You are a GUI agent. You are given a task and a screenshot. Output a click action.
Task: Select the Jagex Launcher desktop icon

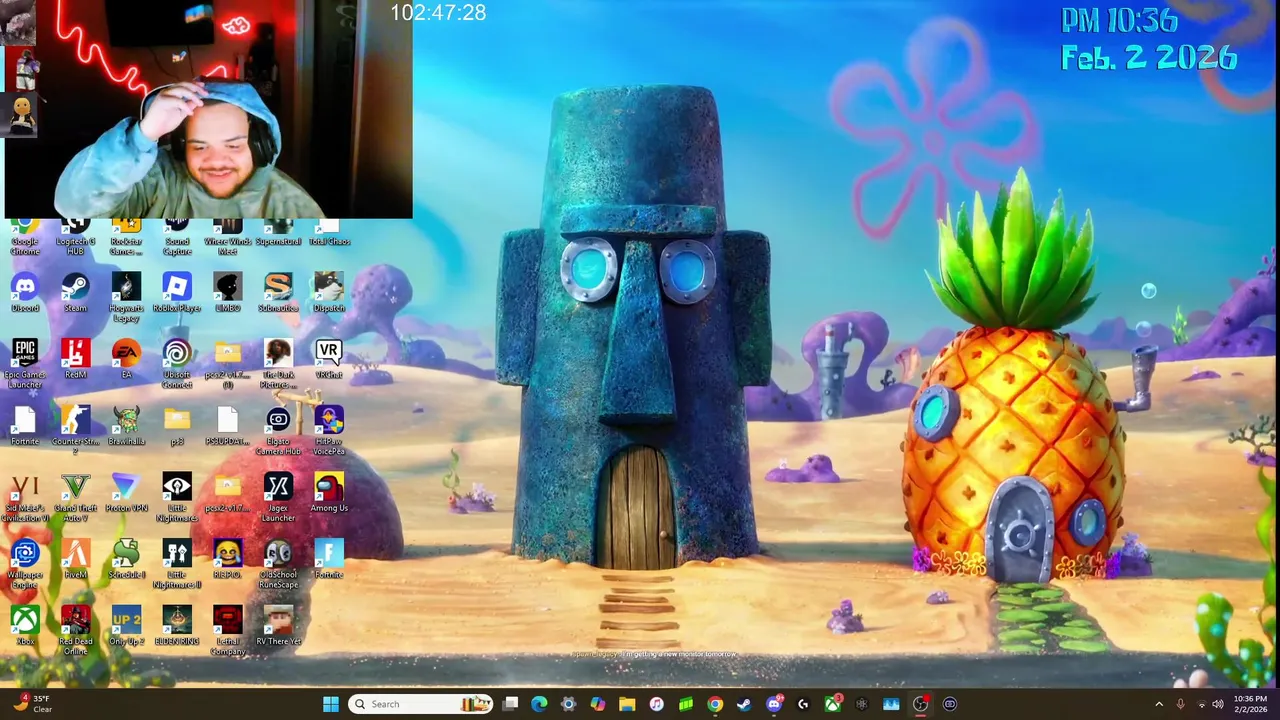278,497
